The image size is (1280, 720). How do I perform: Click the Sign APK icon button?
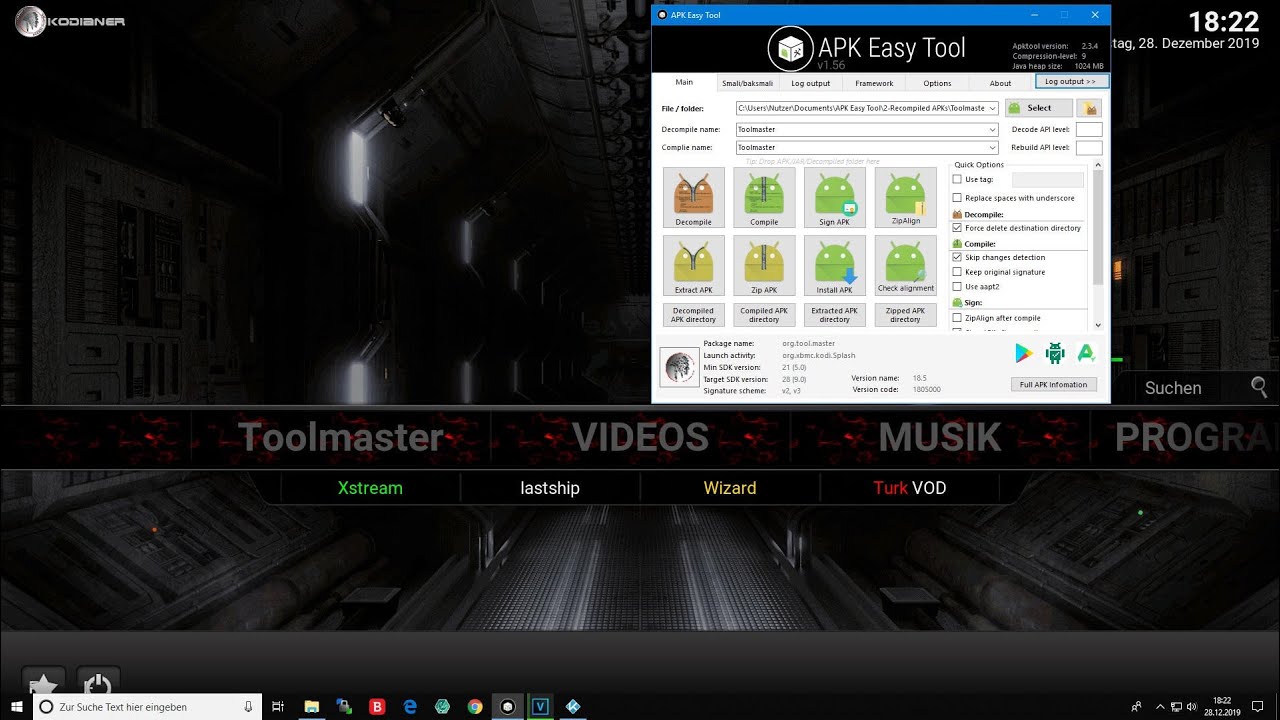coord(834,197)
